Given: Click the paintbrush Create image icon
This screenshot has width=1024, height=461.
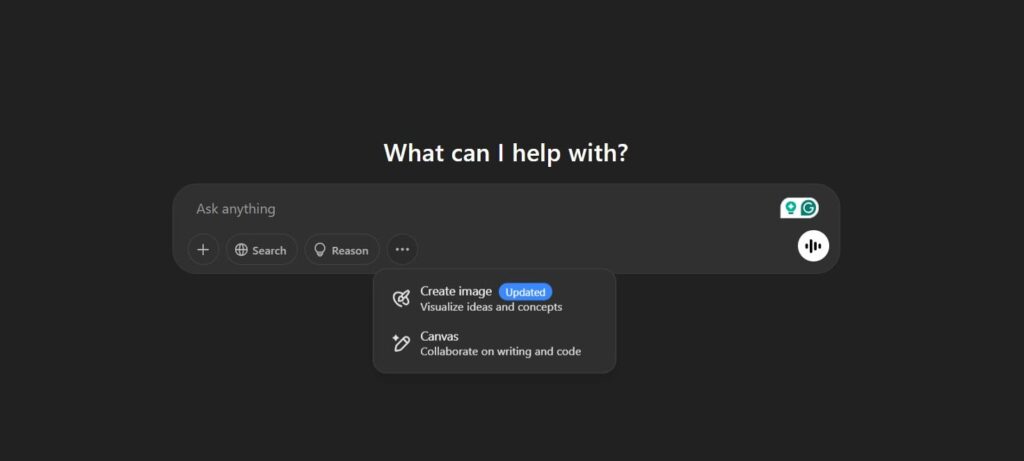Looking at the screenshot, I should (401, 298).
